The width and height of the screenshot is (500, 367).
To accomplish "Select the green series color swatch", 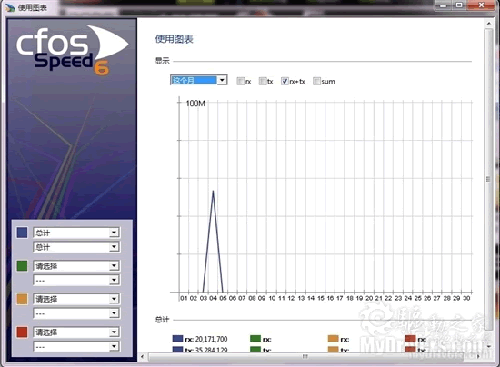I will [x=22, y=266].
